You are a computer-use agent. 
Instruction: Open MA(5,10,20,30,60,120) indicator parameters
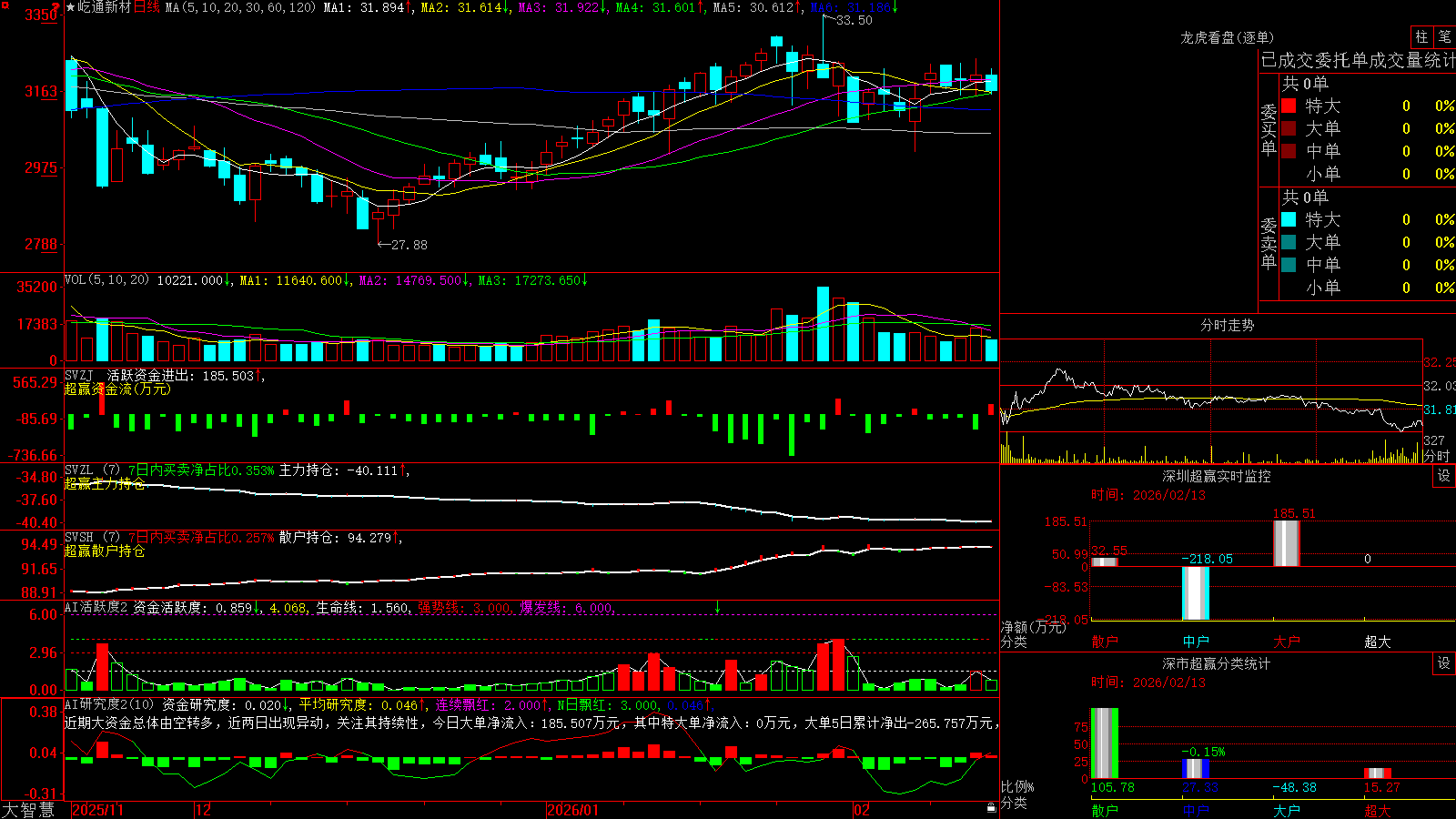[240, 7]
